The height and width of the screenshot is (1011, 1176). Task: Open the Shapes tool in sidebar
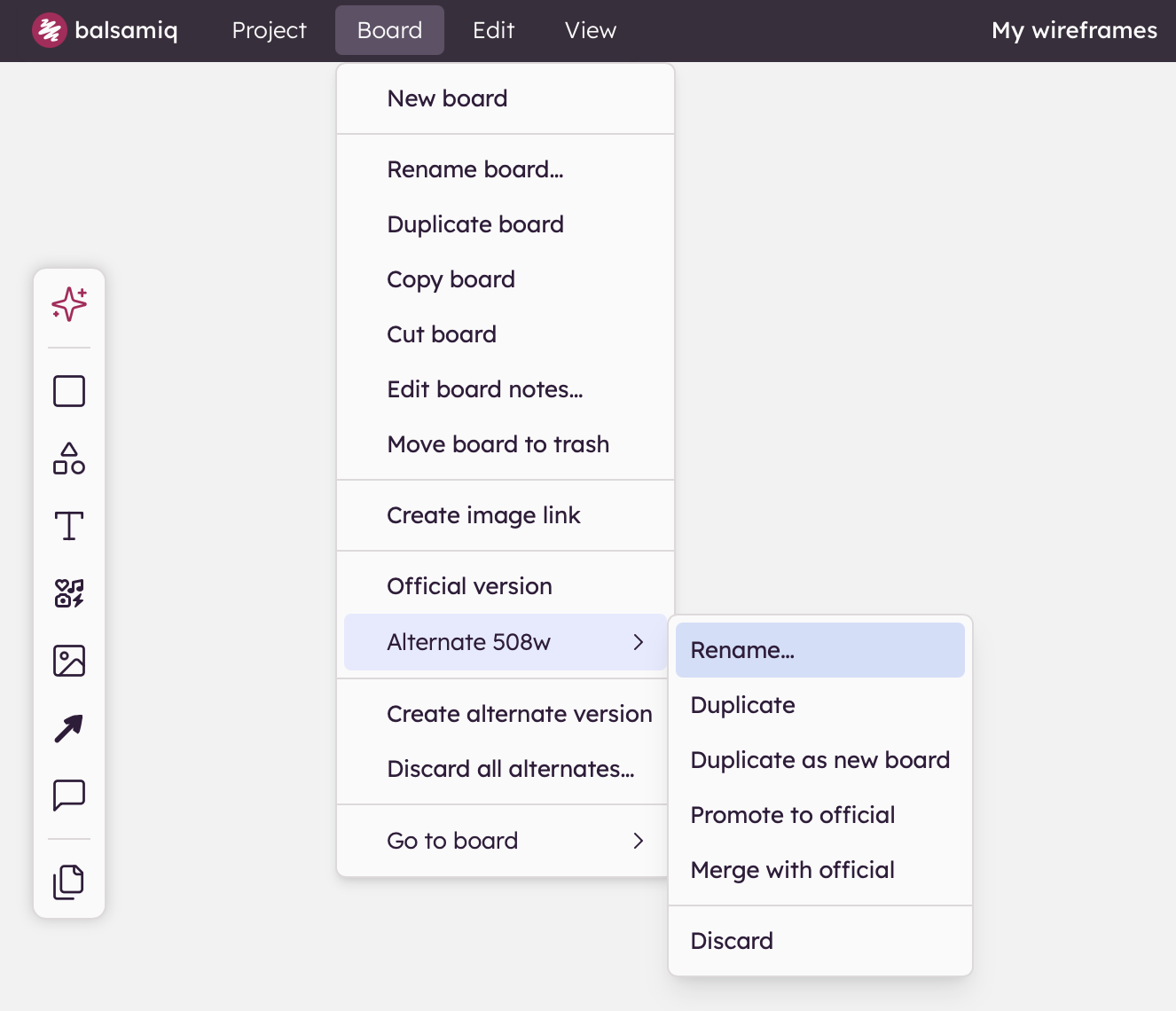(x=69, y=458)
